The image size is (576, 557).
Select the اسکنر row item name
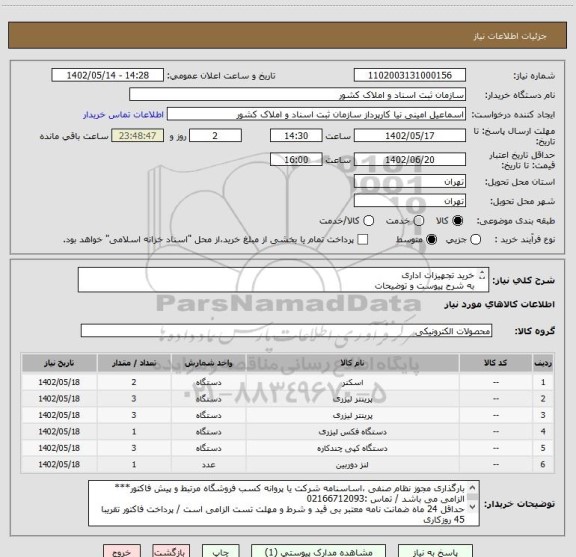click(x=352, y=382)
